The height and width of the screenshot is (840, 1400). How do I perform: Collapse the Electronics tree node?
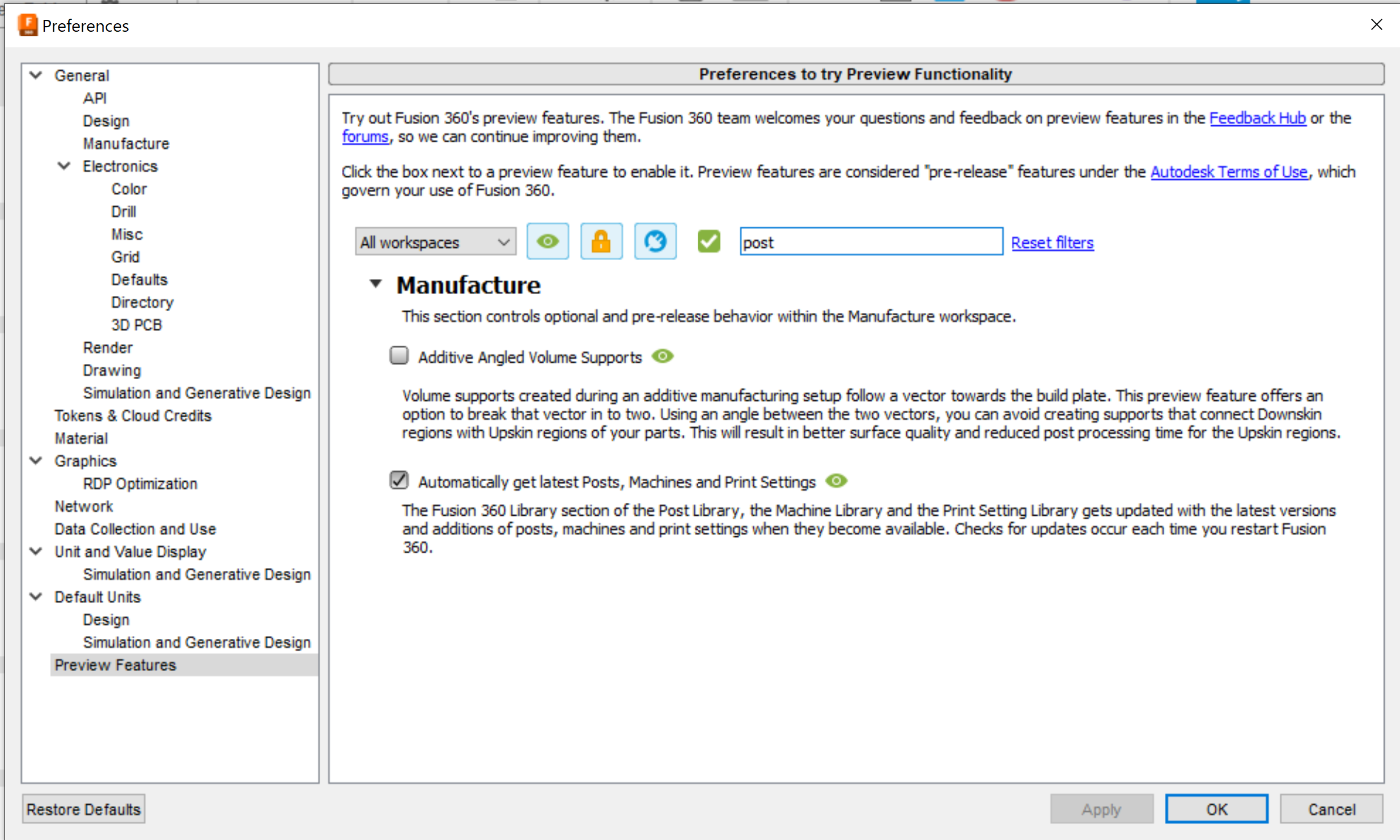64,166
